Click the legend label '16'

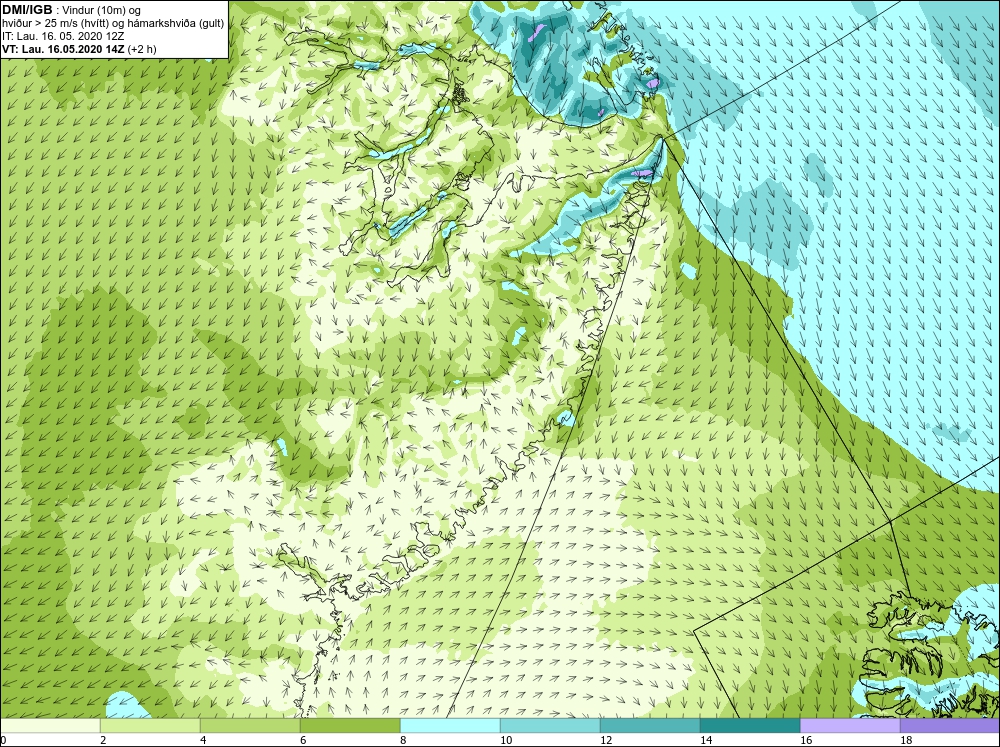point(806,740)
